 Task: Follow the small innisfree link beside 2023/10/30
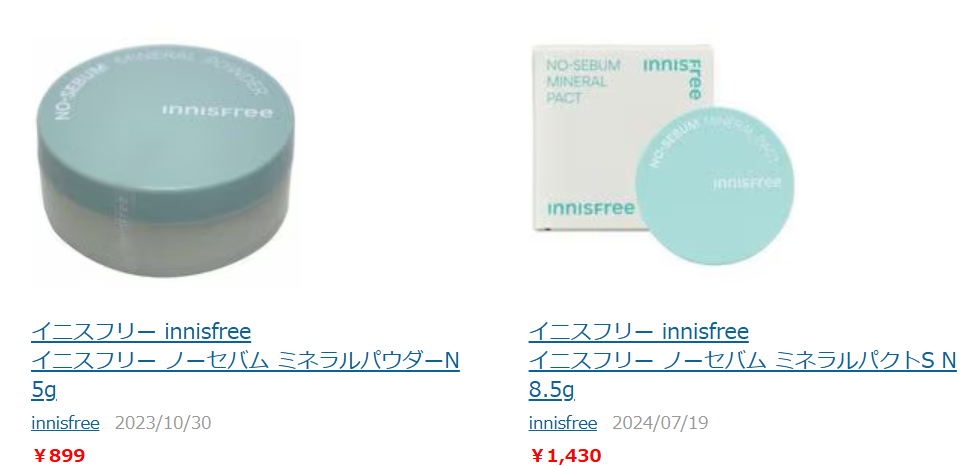65,424
